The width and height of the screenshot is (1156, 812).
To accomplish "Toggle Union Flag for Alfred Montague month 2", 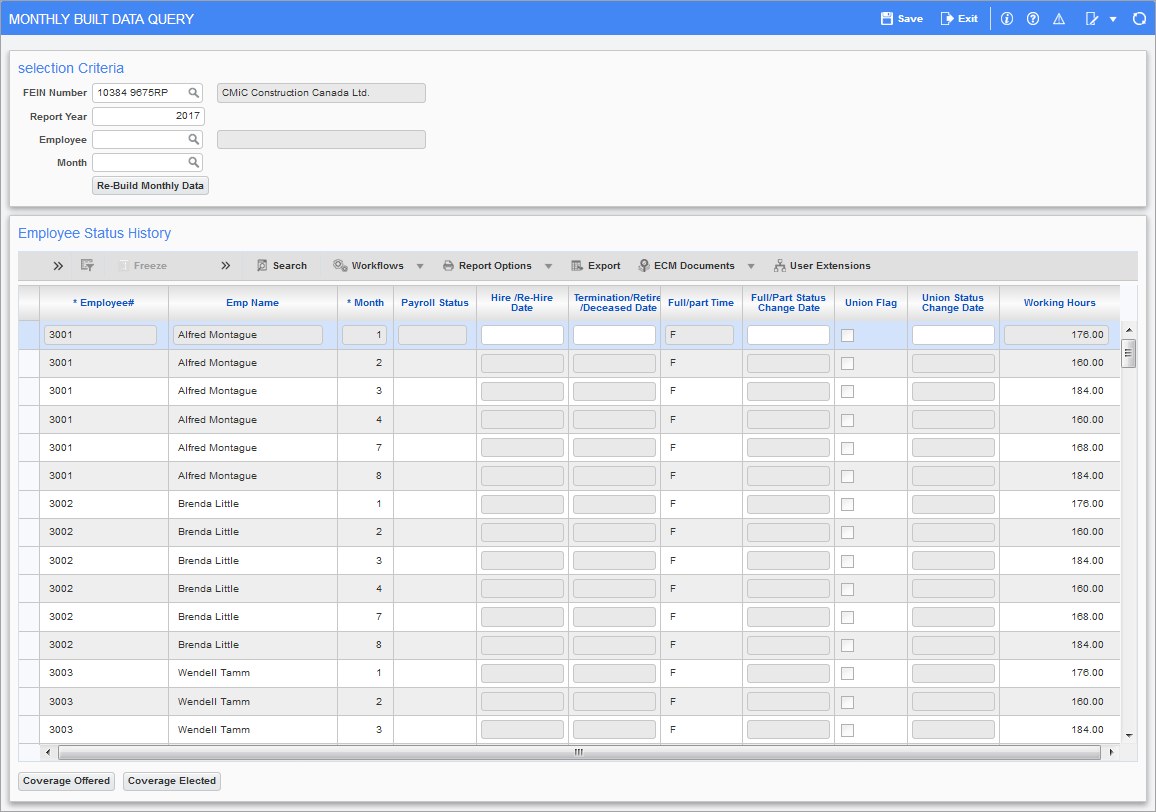I will click(x=848, y=364).
